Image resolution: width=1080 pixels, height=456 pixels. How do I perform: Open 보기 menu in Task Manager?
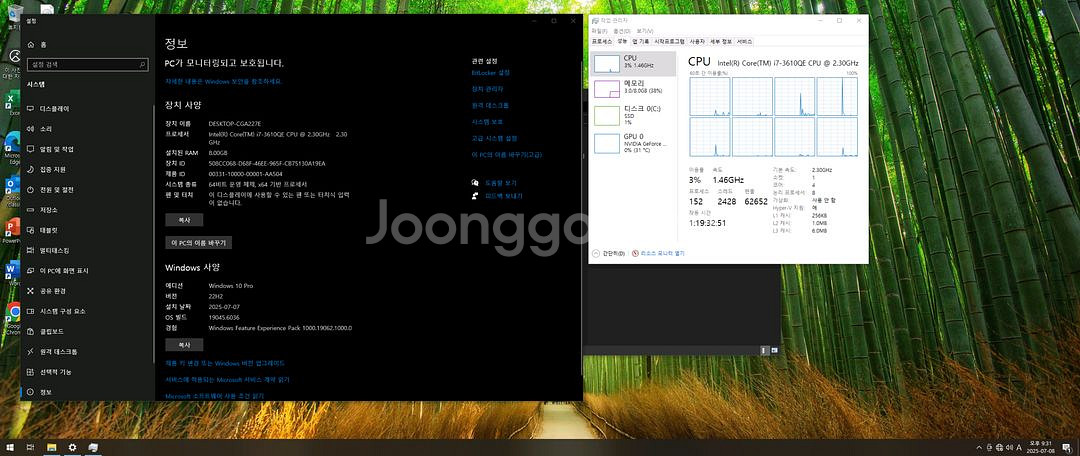pos(645,31)
